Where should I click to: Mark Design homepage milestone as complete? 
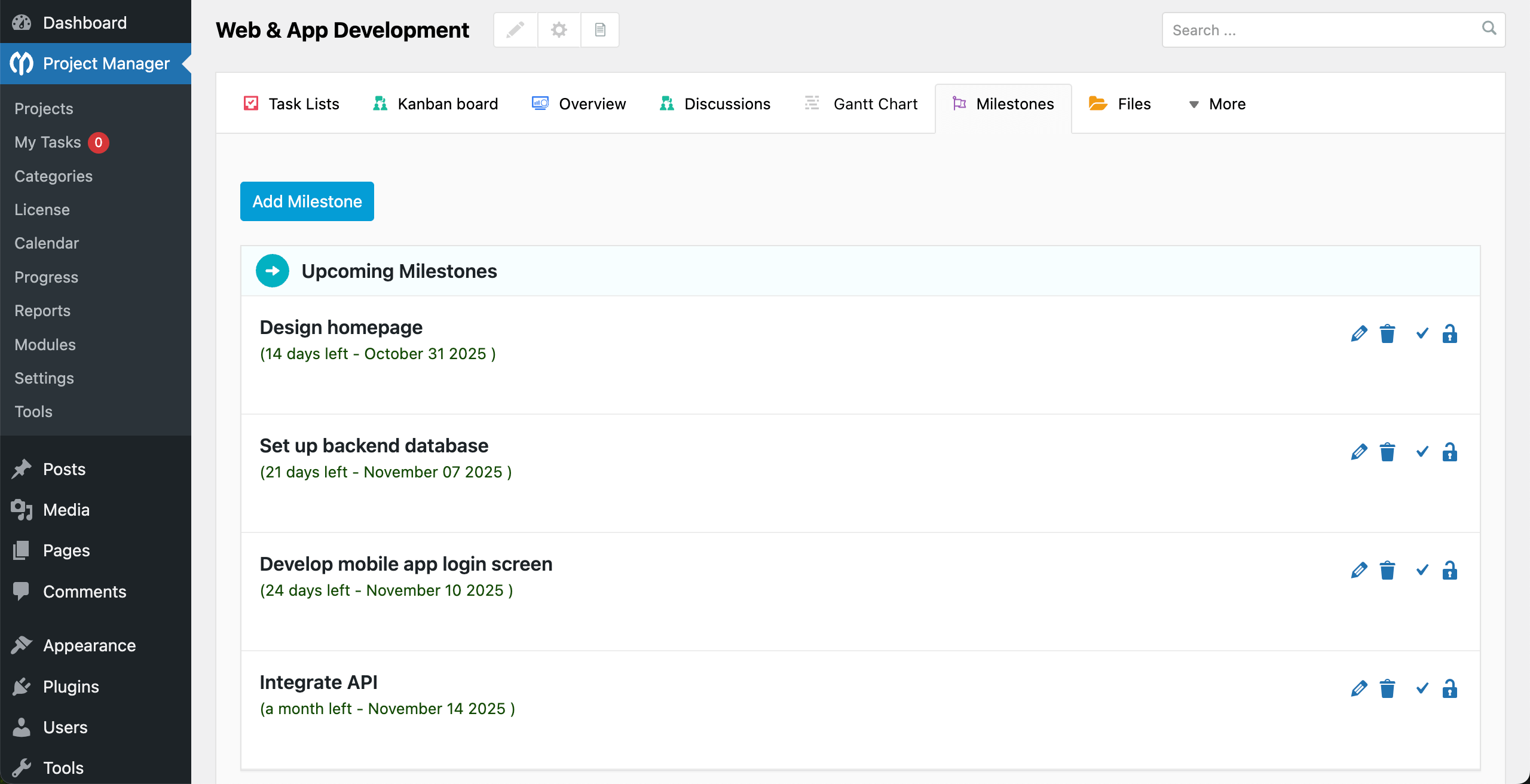point(1422,333)
